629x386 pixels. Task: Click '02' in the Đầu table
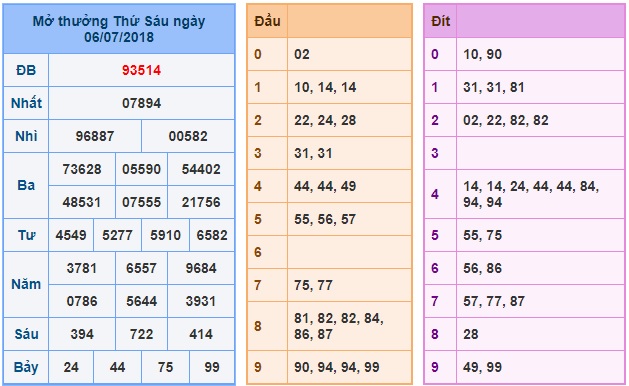302,54
